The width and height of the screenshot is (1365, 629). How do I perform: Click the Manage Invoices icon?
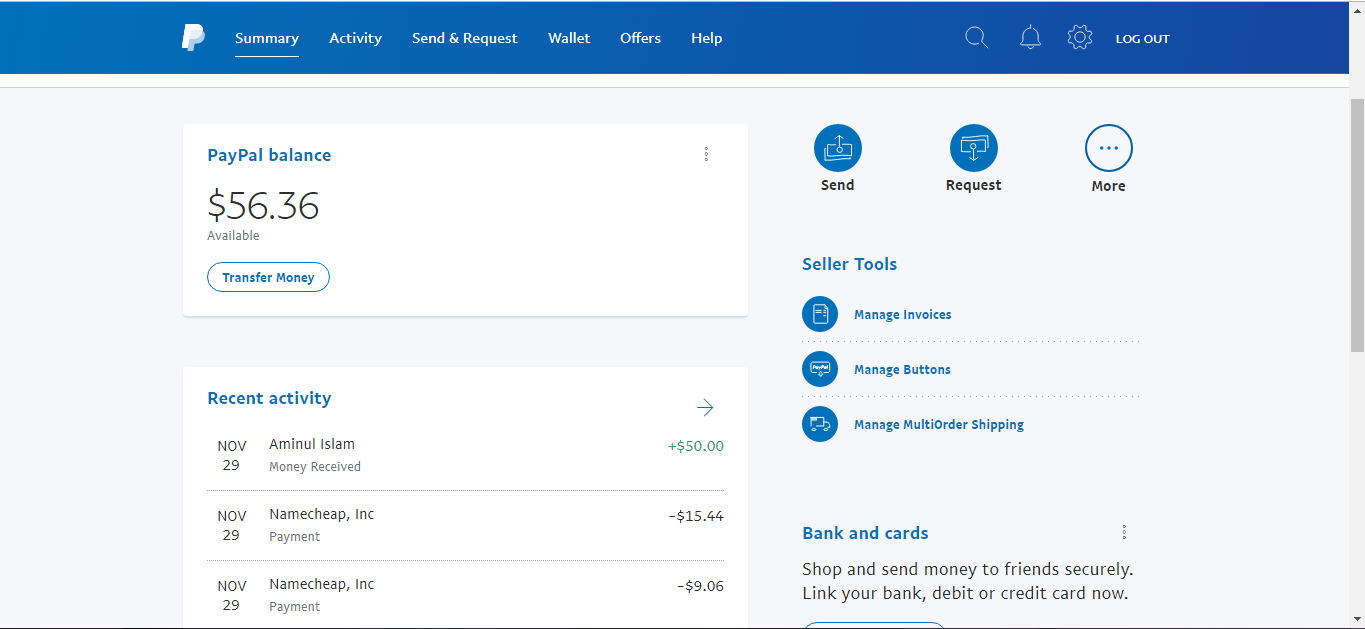pos(820,314)
